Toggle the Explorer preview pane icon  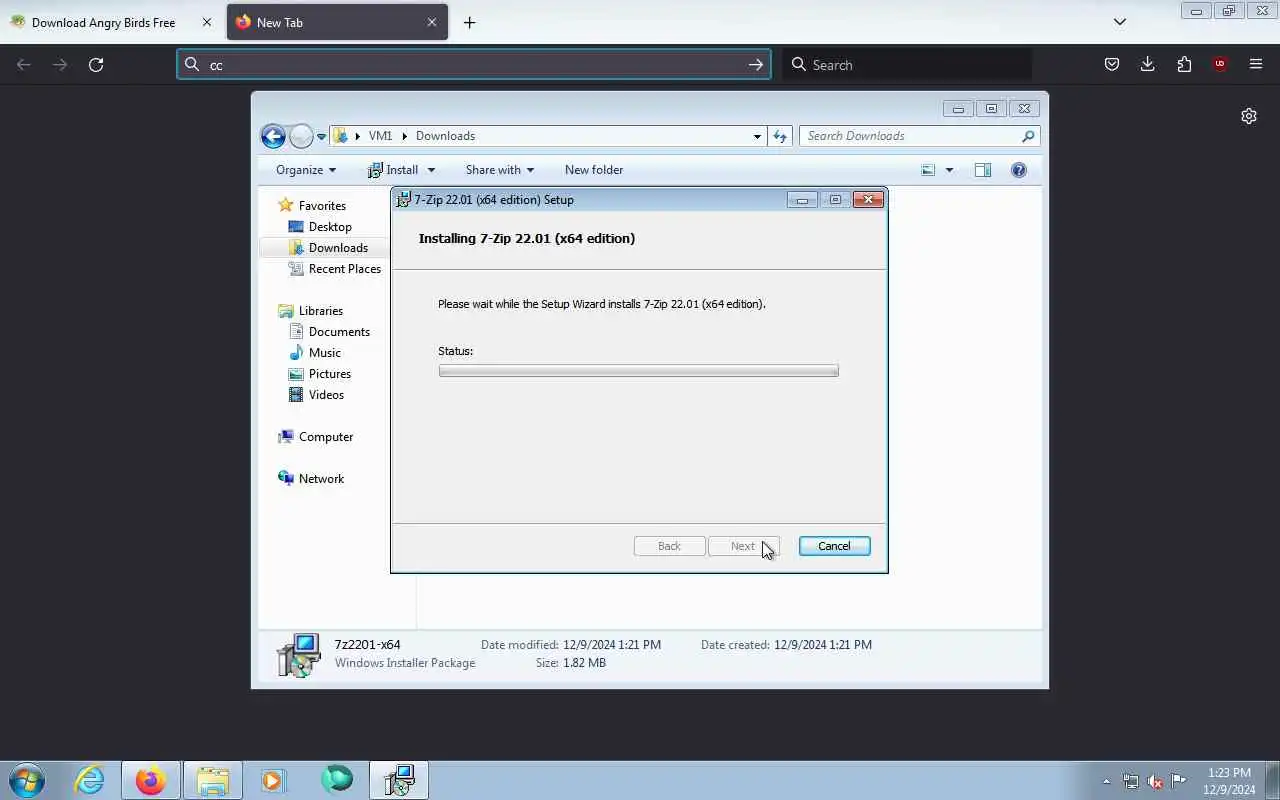click(x=983, y=170)
